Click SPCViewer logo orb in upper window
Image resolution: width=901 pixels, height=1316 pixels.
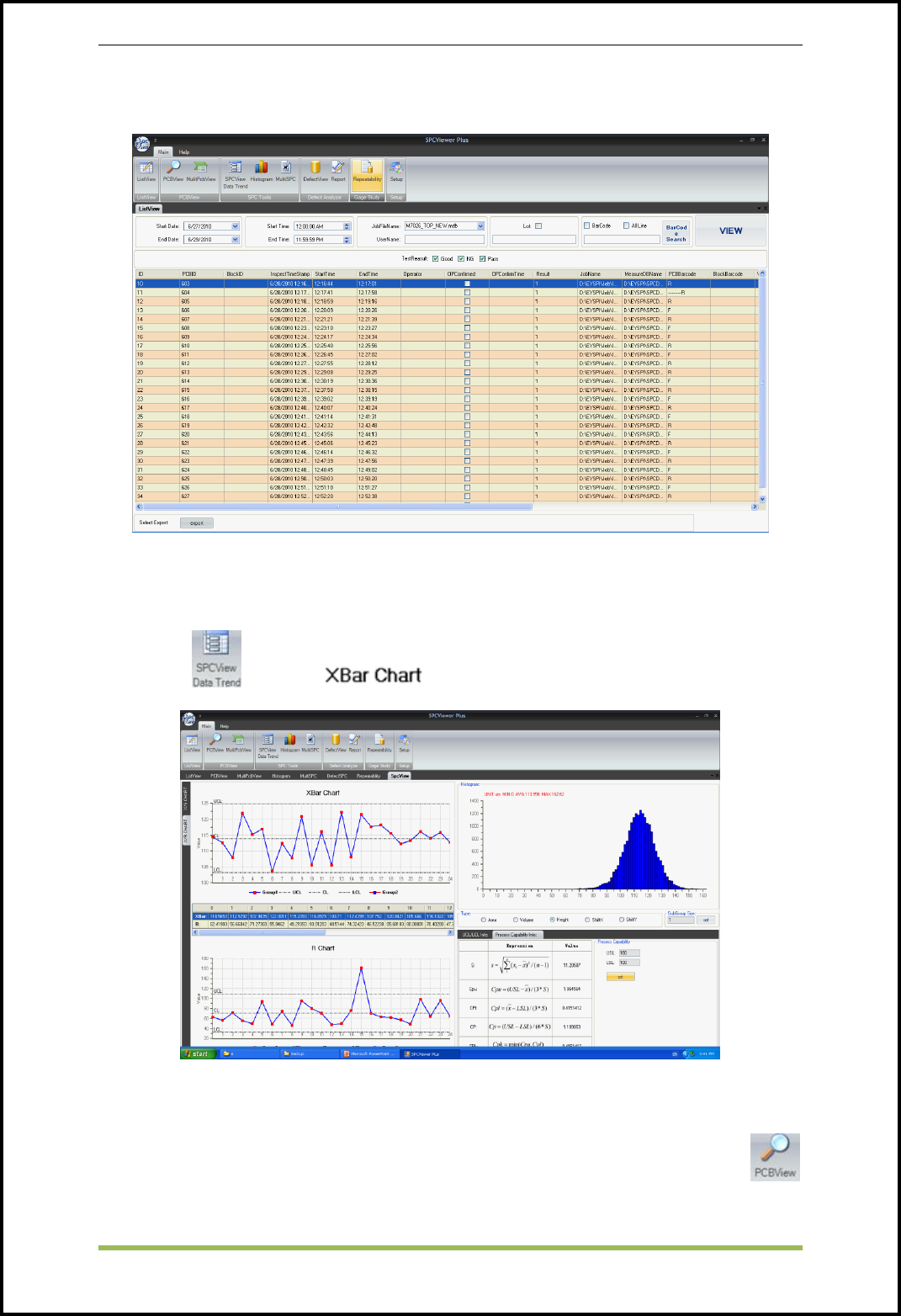142,143
